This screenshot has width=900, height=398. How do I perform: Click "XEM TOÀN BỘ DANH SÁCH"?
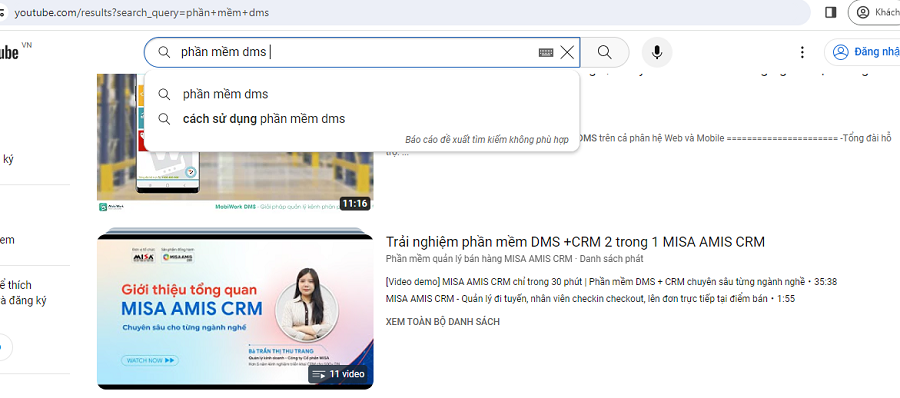pos(443,322)
